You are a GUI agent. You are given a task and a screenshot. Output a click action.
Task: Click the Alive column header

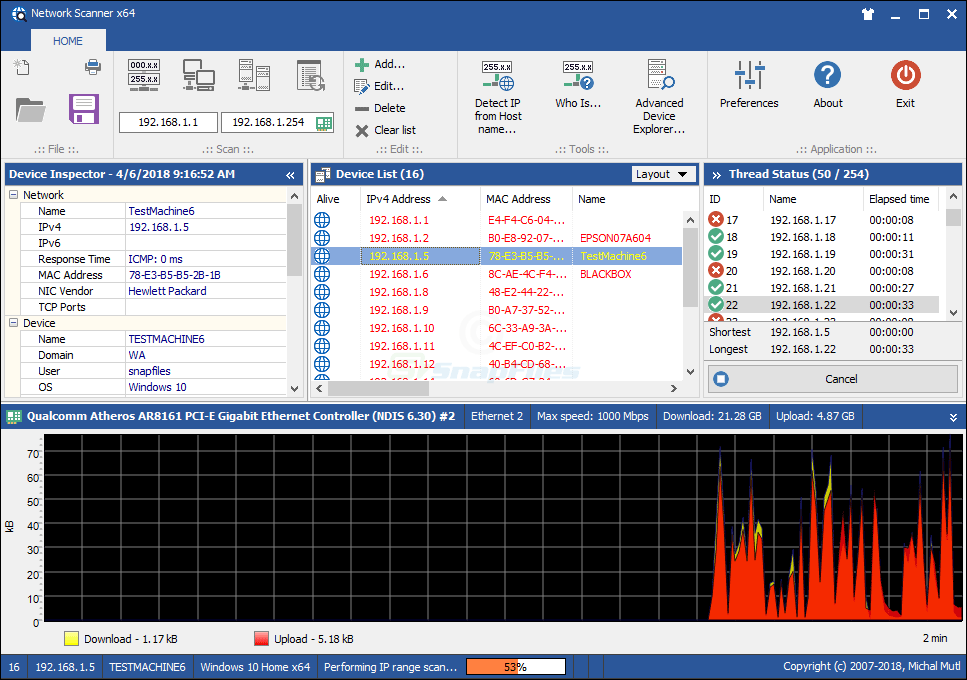[x=335, y=199]
